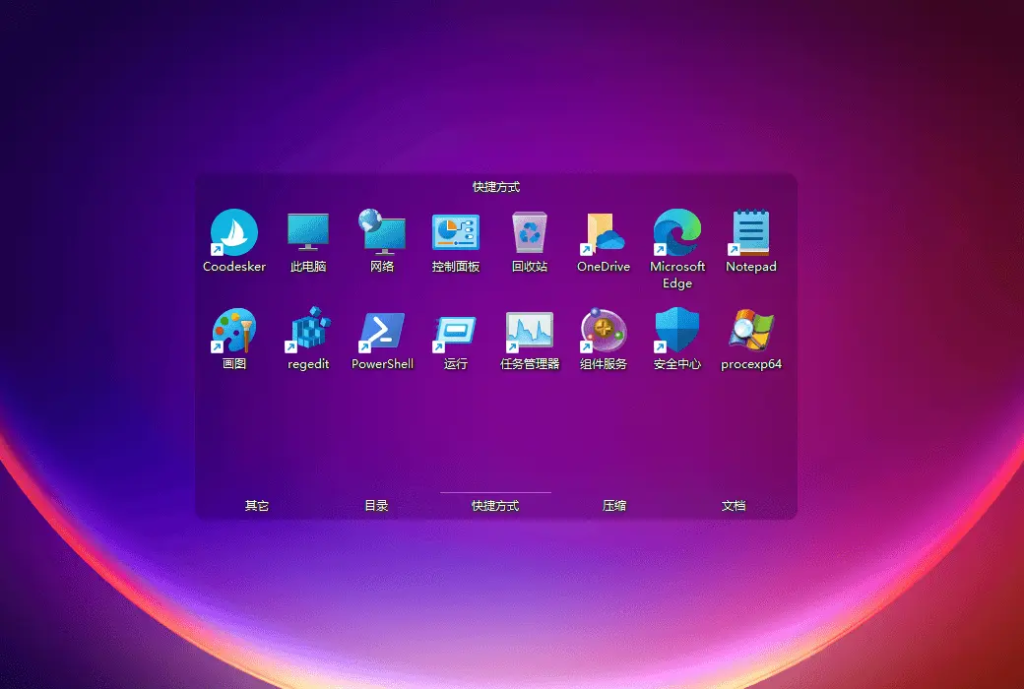Open 此电脑 (This PC) icon
Screen dimensions: 1024x689
[x=308, y=233]
